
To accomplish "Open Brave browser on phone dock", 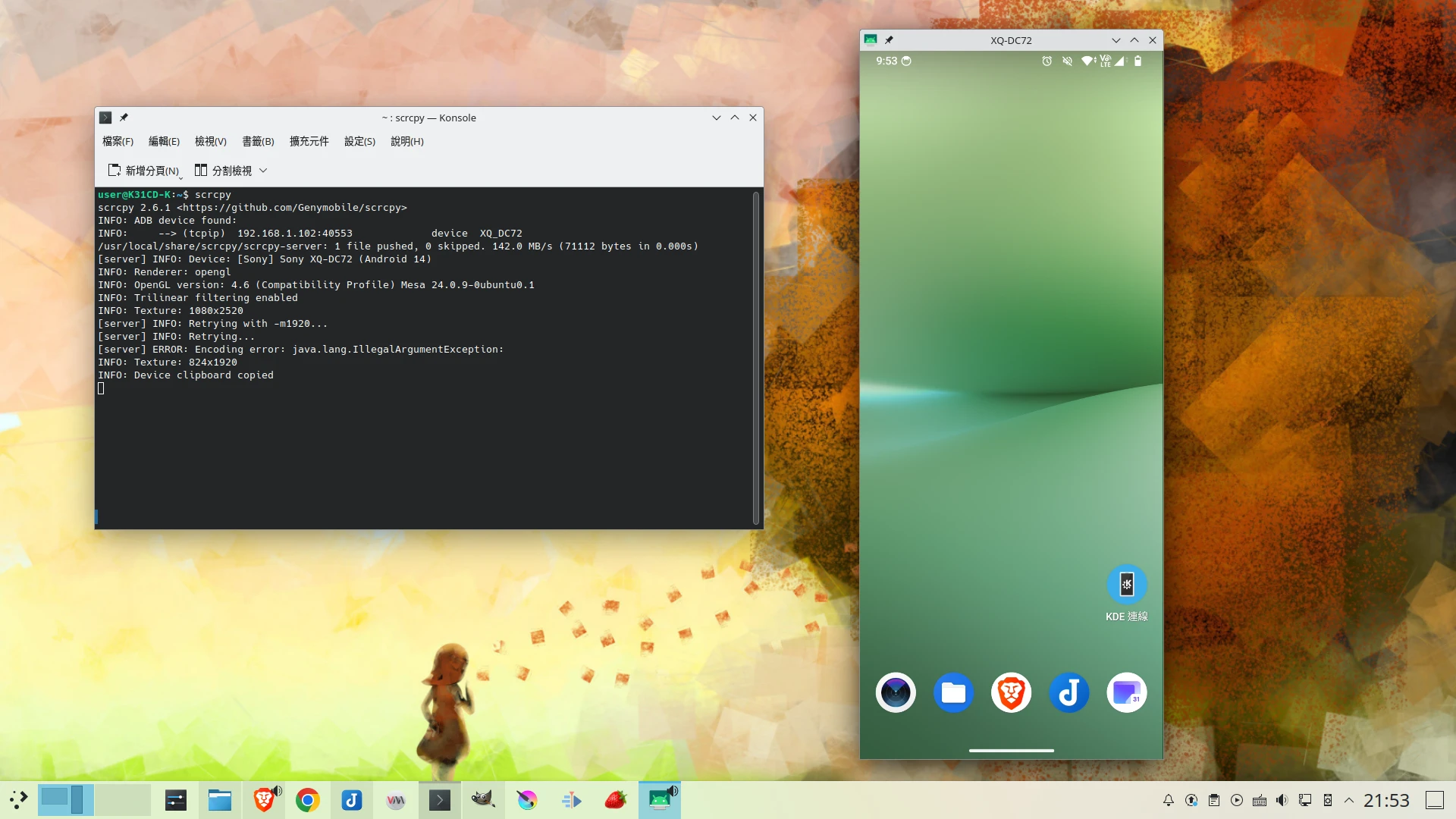I will (1011, 692).
